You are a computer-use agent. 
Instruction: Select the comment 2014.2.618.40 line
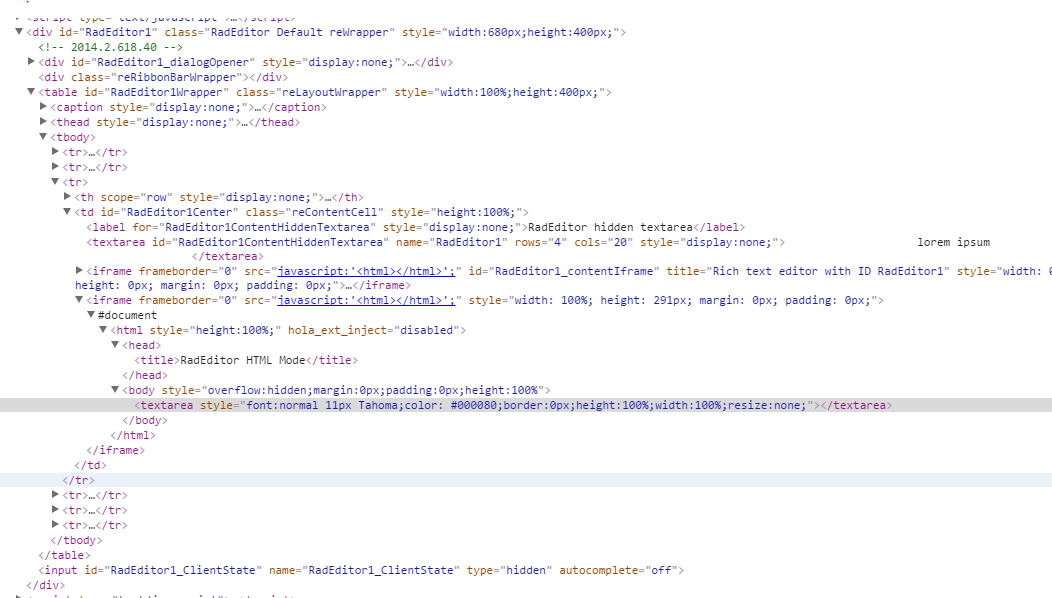(110, 47)
